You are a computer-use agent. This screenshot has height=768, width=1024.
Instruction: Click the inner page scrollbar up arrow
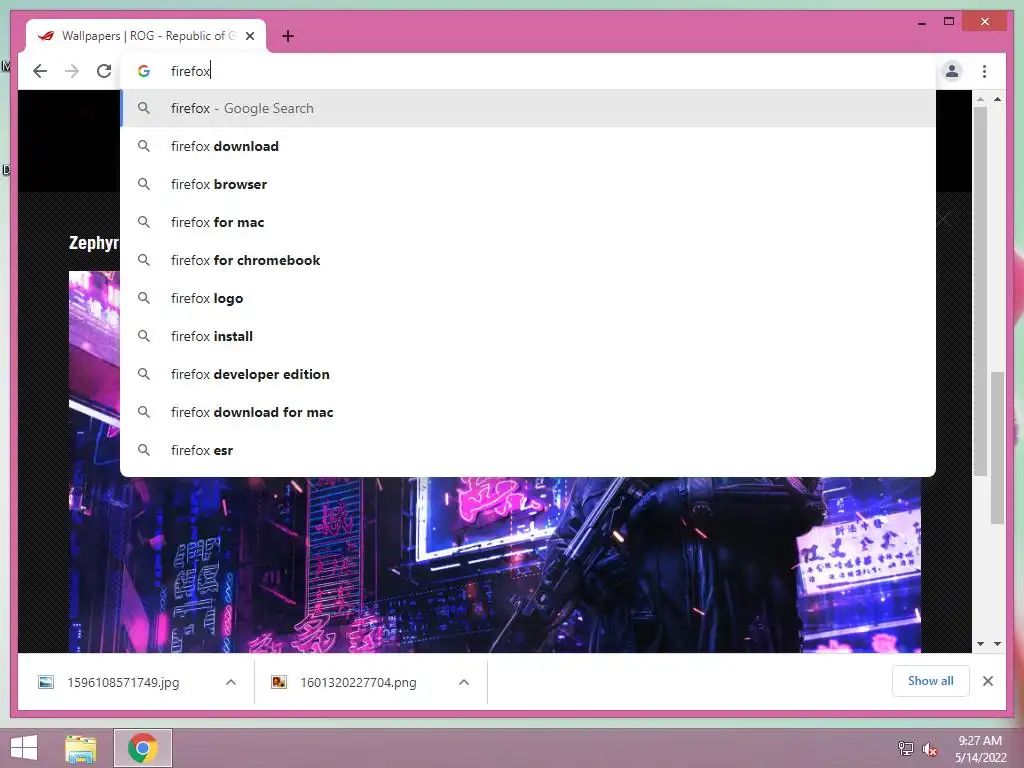[x=980, y=99]
